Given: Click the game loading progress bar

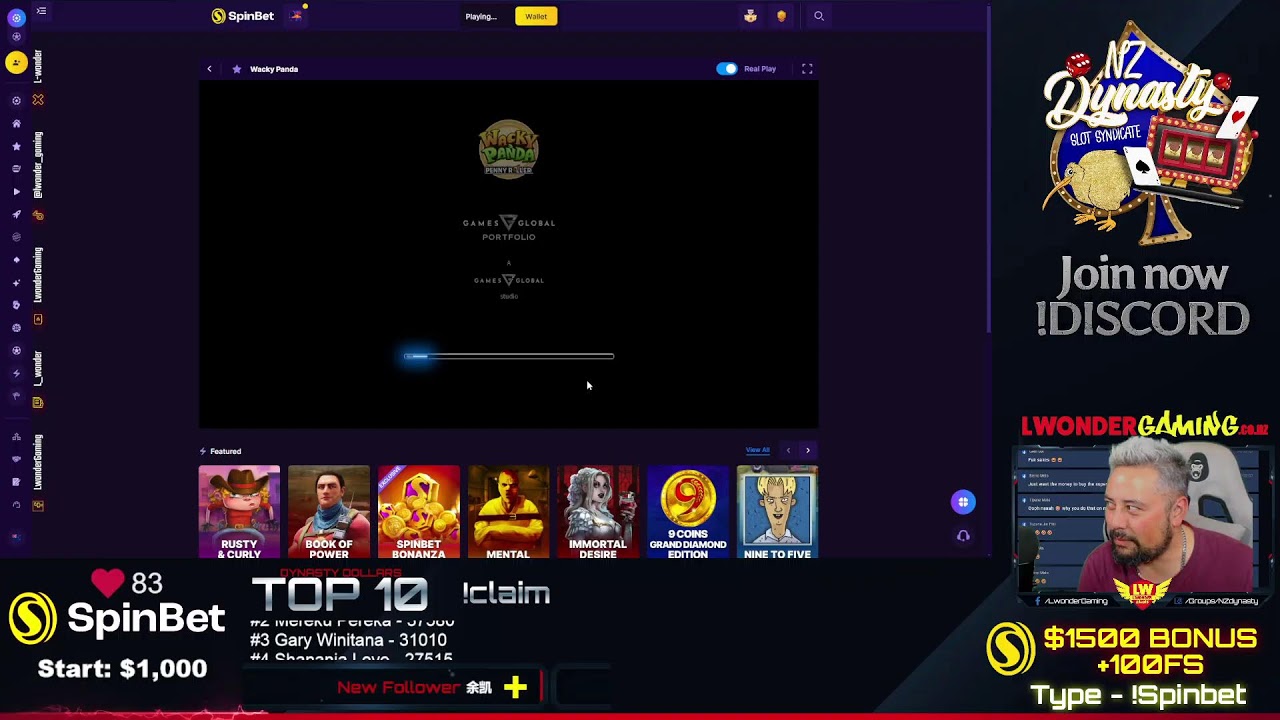Looking at the screenshot, I should pos(509,356).
